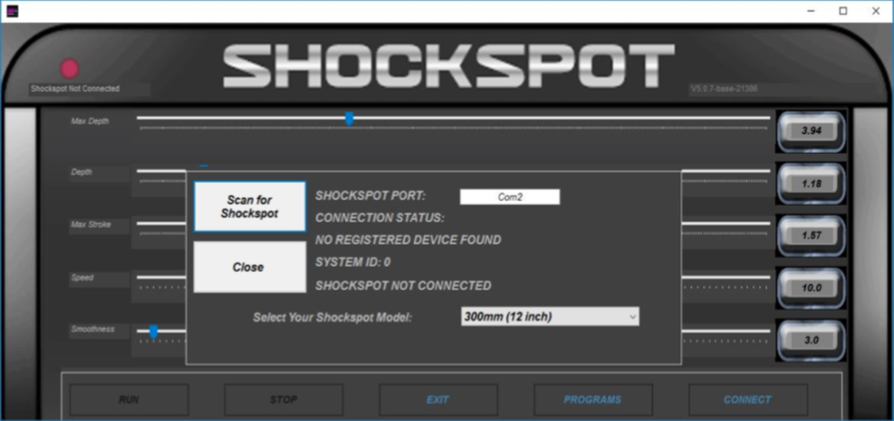The height and width of the screenshot is (421, 894).
Task: Open the PROGRAMS menu button
Action: [x=592, y=400]
